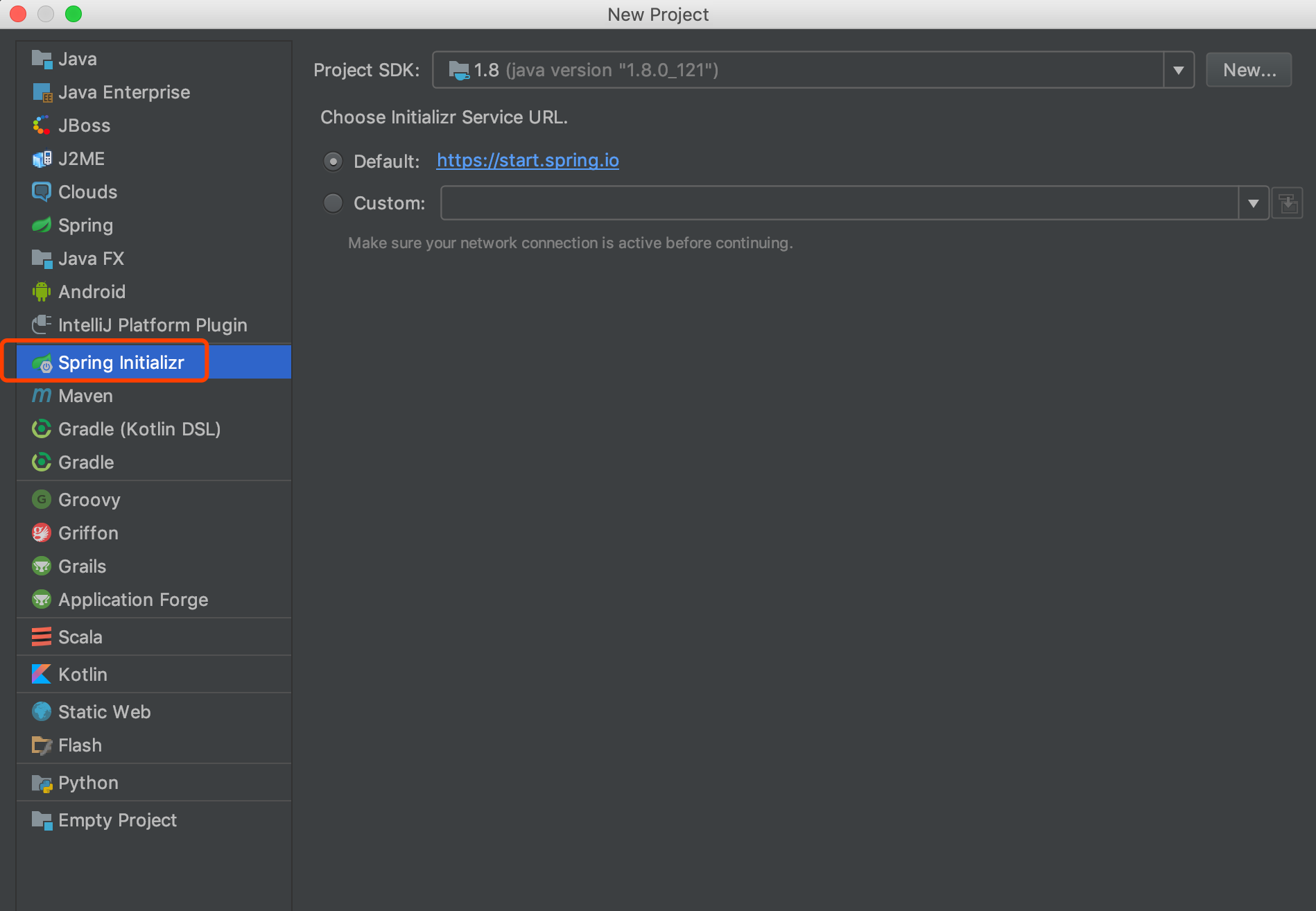Click the Maven m icon

tap(42, 397)
